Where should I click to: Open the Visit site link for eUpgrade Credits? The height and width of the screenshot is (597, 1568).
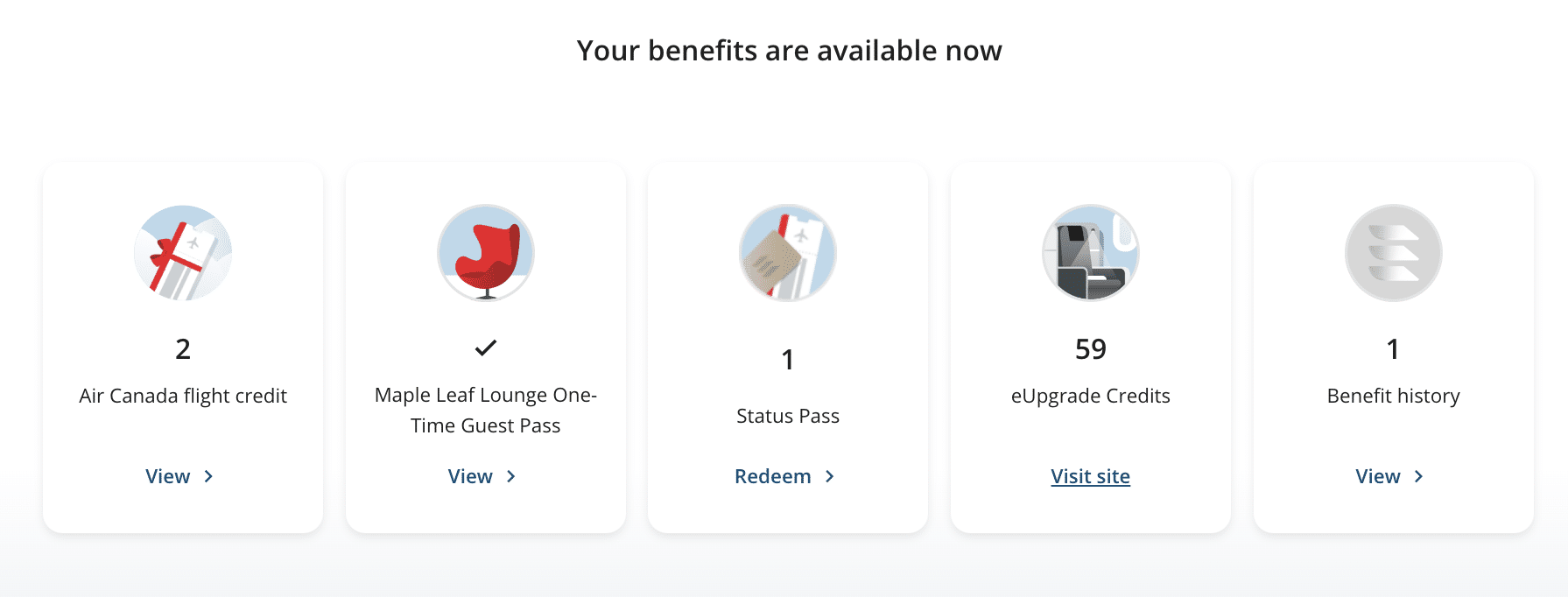(1091, 476)
